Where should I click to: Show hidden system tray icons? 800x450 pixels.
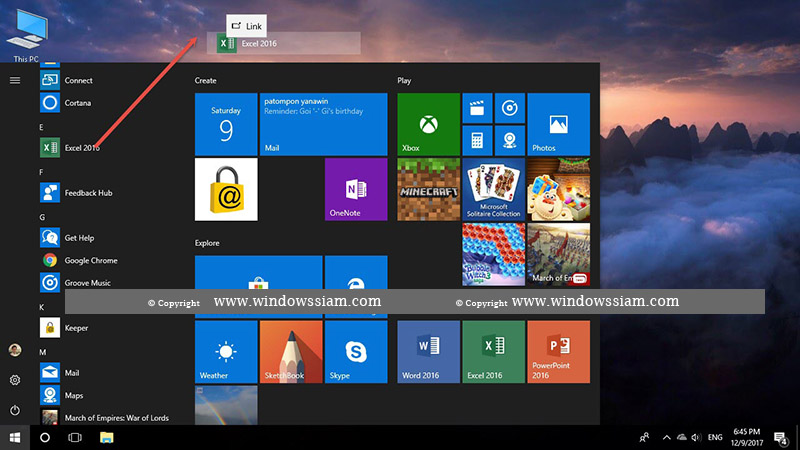tap(666, 437)
